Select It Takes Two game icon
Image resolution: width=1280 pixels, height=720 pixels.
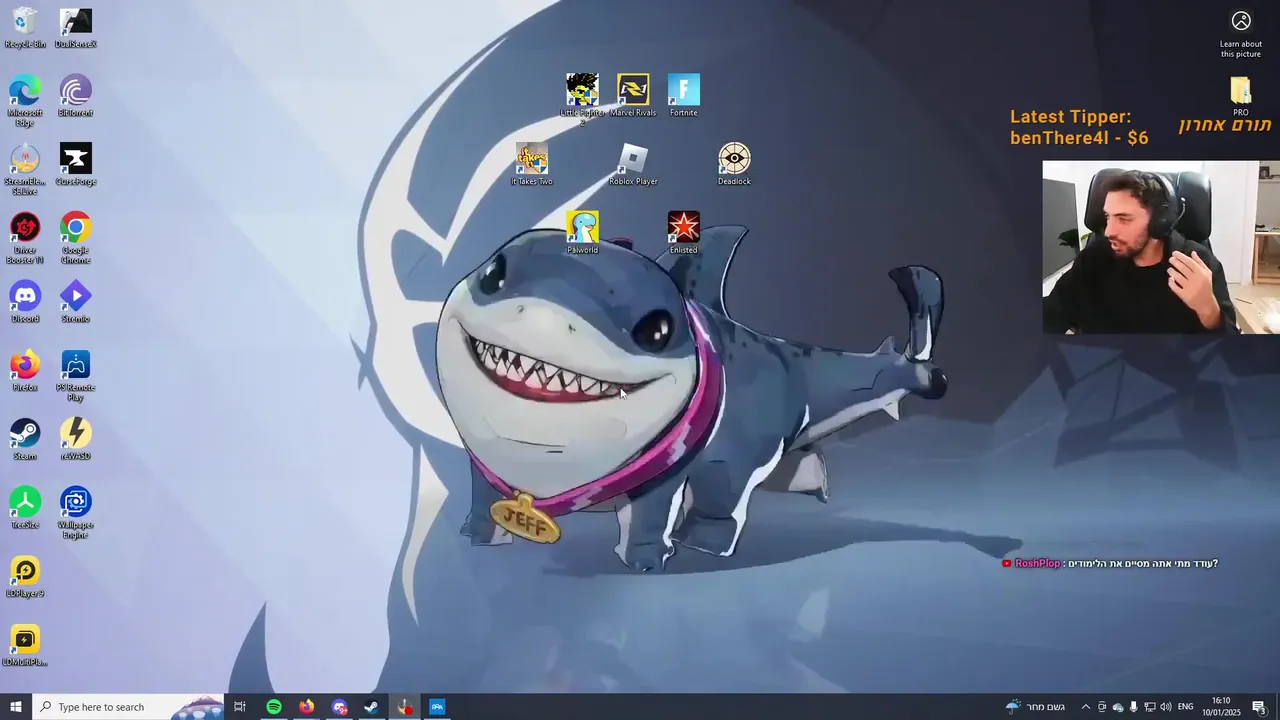[532, 164]
